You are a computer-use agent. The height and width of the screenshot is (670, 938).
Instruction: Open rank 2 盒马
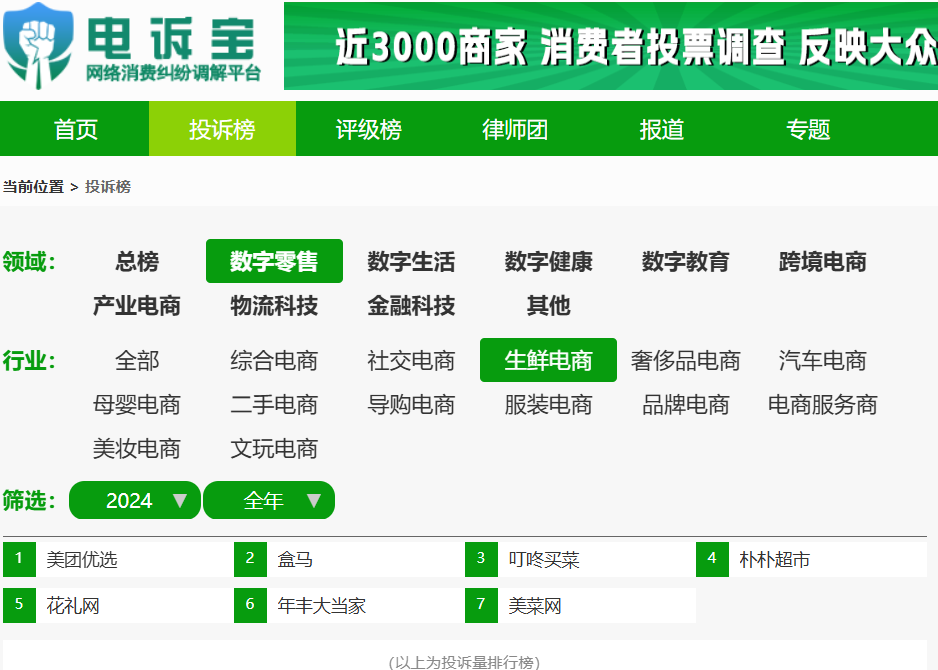pyautogui.click(x=349, y=559)
